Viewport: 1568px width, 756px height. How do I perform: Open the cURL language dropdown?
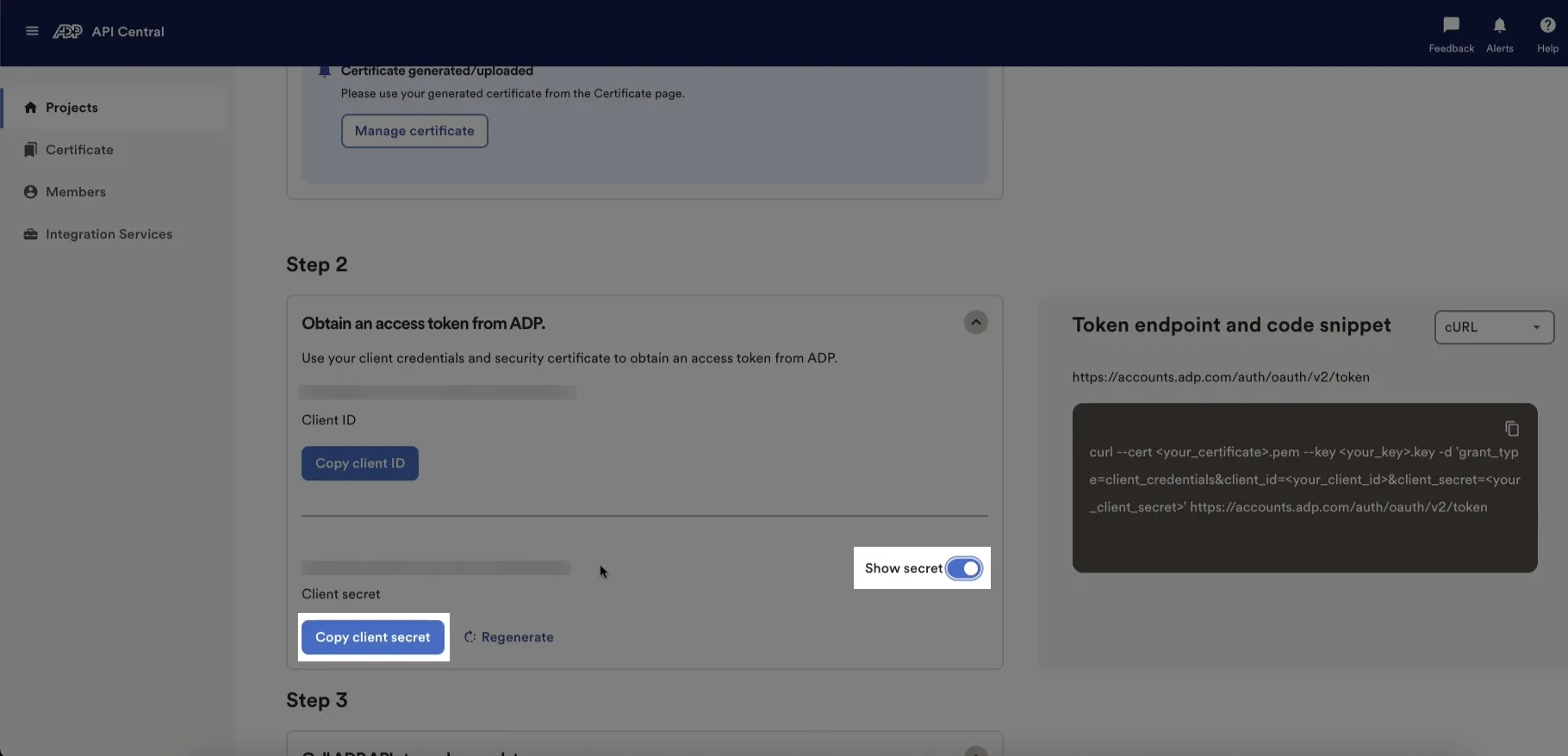tap(1494, 327)
